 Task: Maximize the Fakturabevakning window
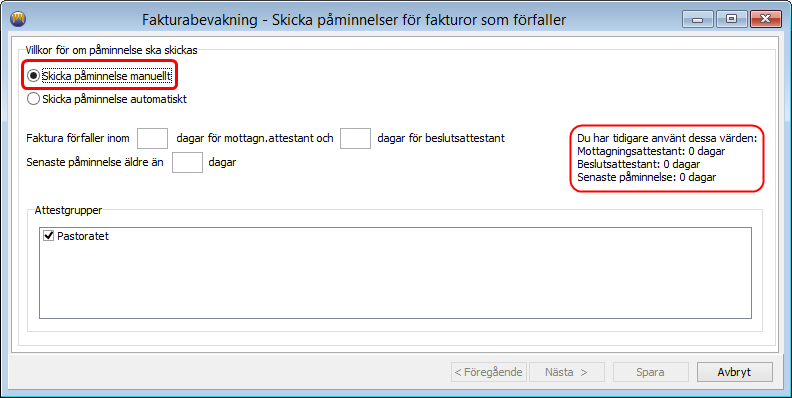(731, 19)
